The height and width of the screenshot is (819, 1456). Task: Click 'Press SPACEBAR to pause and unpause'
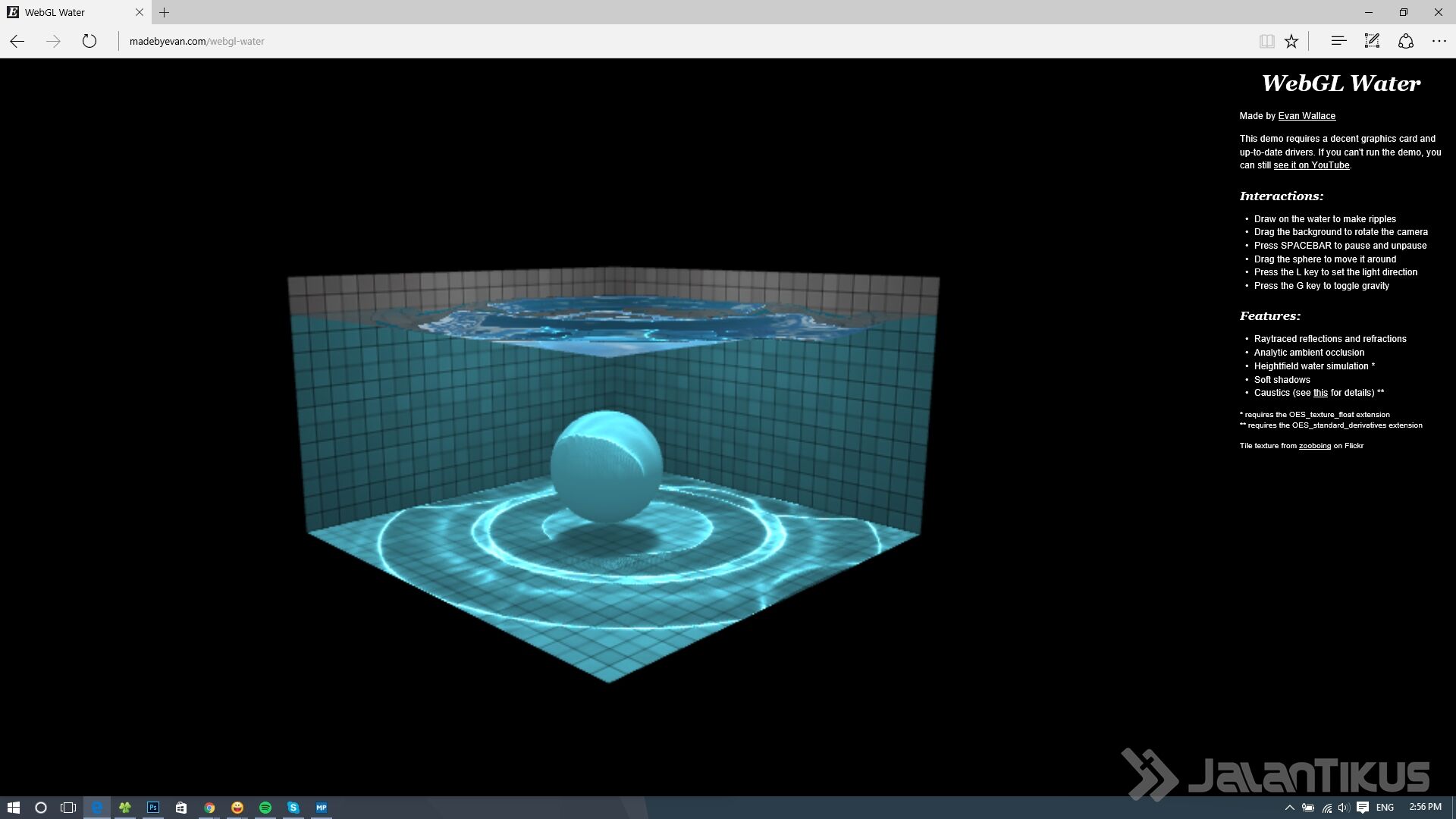[1340, 246]
